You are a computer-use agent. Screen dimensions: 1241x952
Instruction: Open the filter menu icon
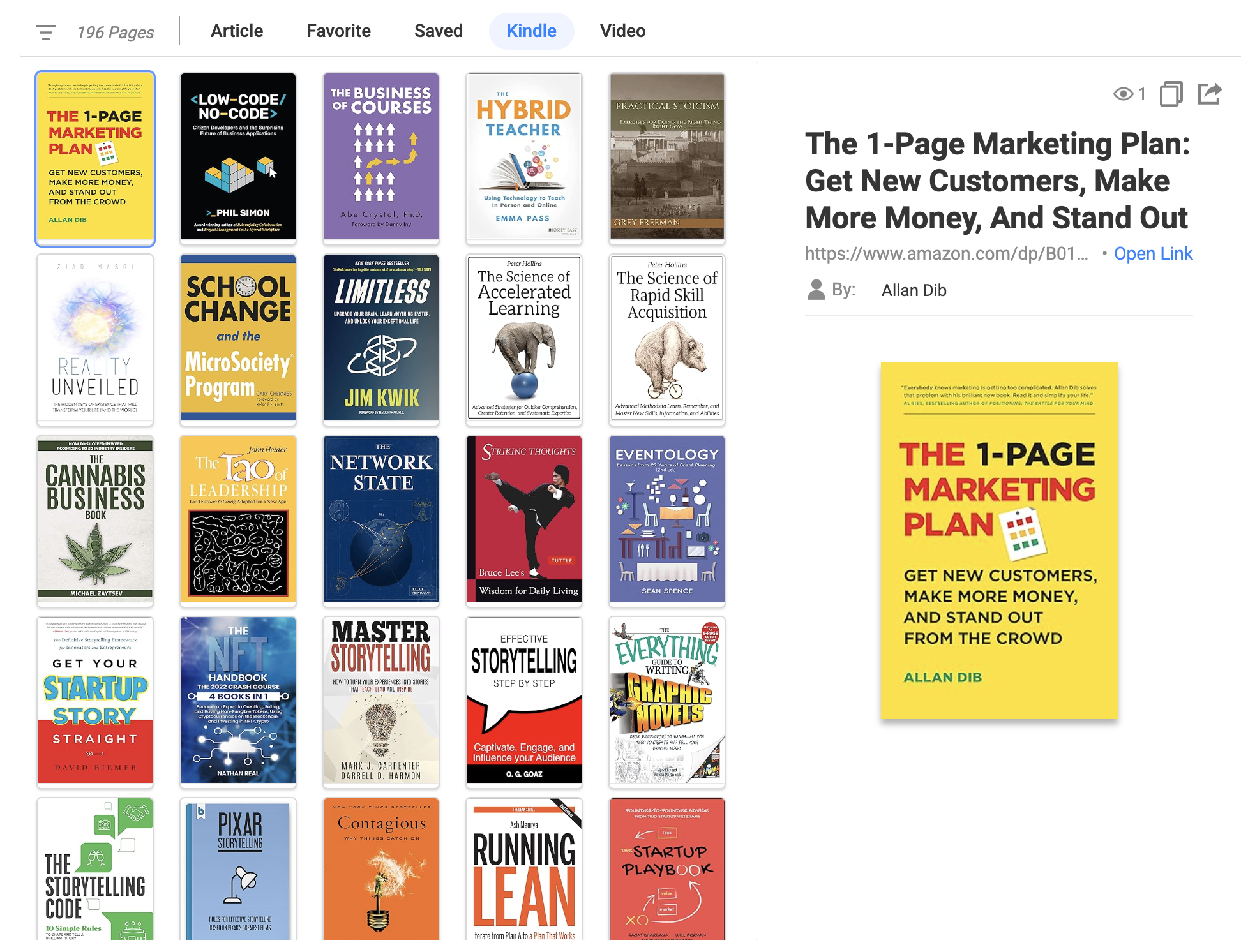click(45, 32)
